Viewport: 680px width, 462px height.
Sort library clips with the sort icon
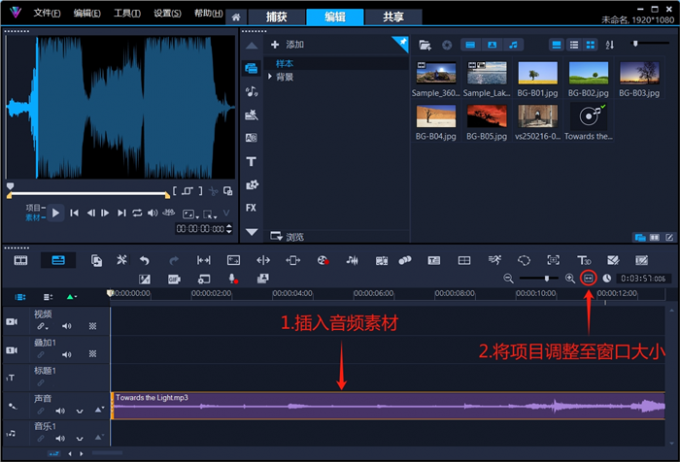click(x=610, y=45)
